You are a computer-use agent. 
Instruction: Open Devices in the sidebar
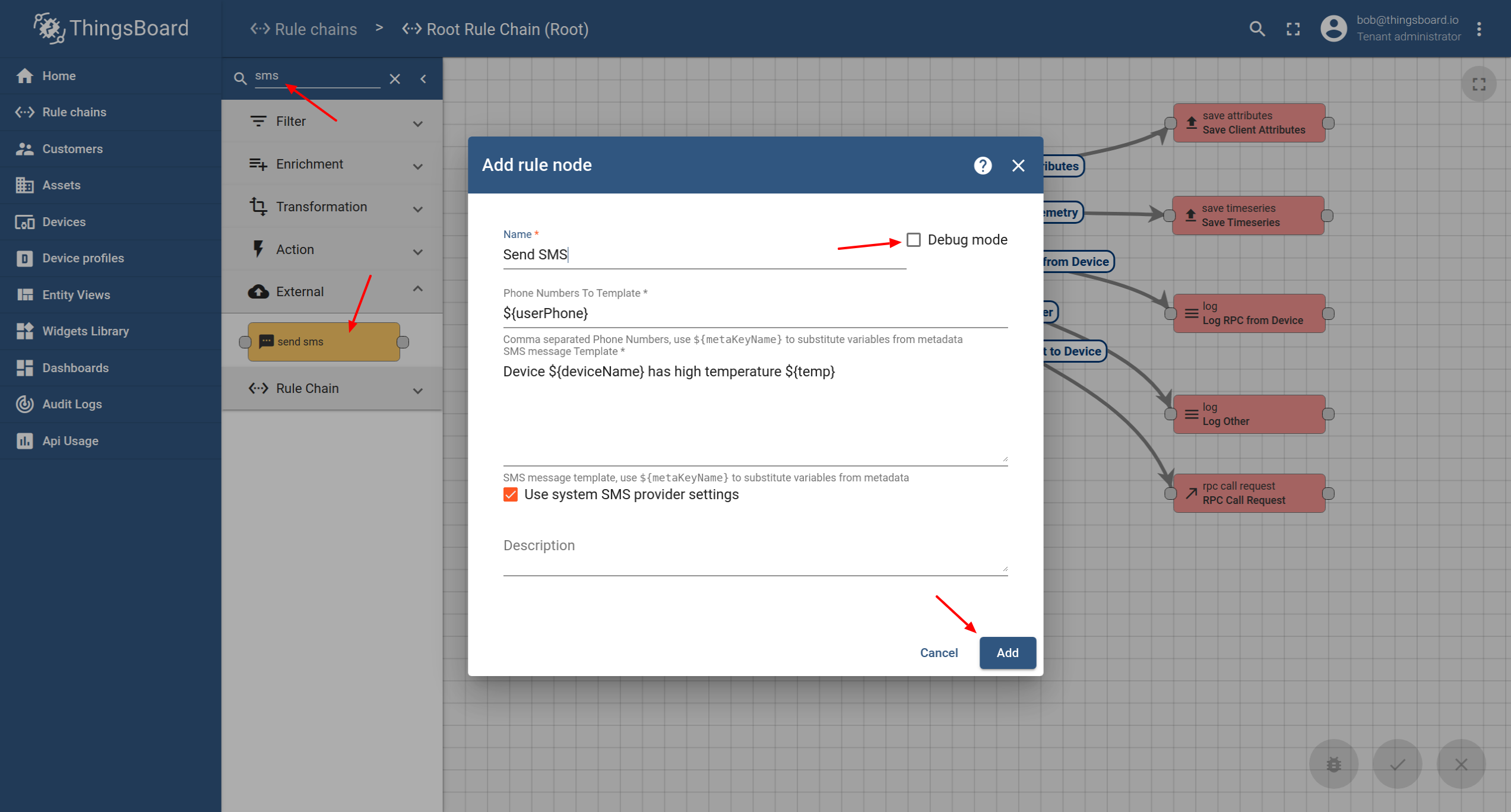click(x=64, y=221)
